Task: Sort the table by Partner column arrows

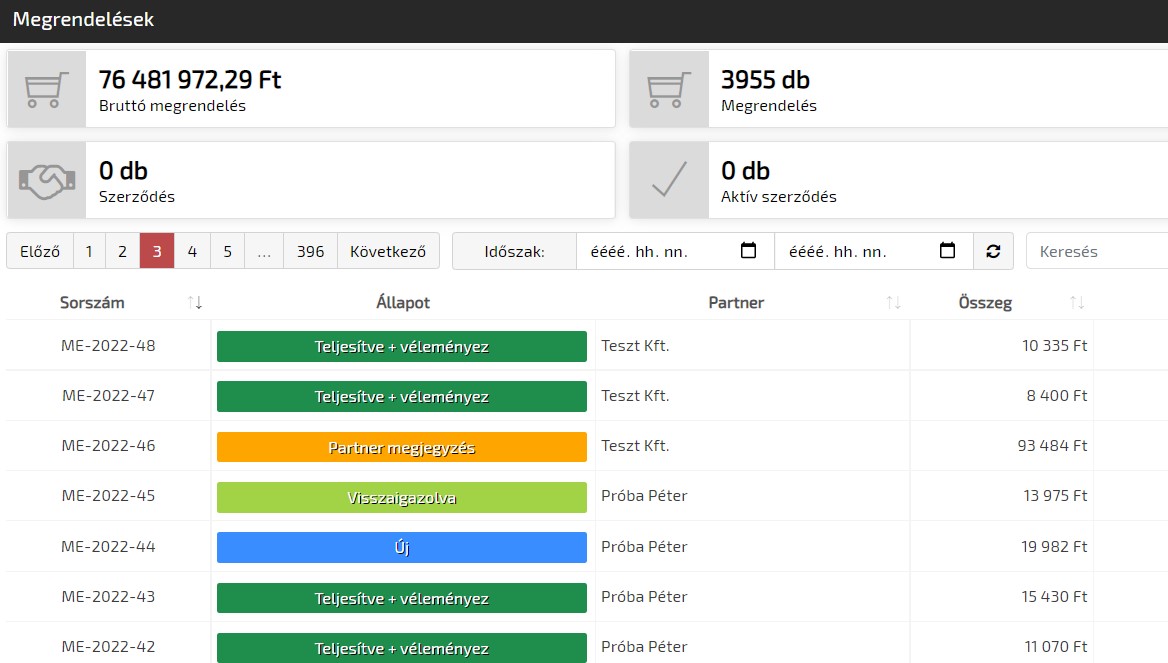Action: [x=894, y=303]
